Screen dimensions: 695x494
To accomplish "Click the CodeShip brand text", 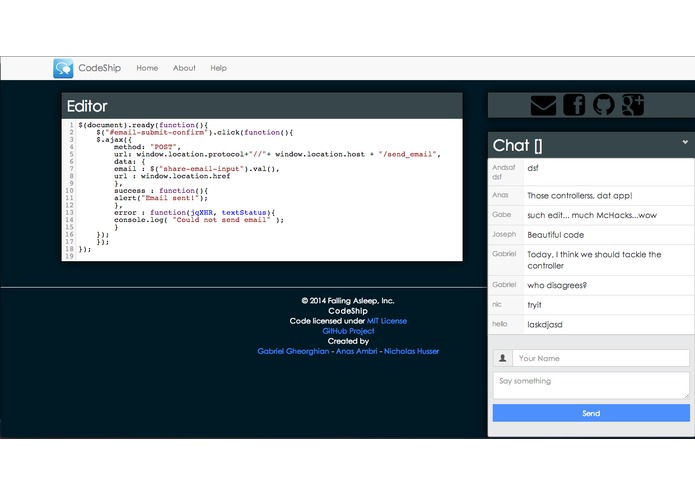I will pyautogui.click(x=99, y=68).
